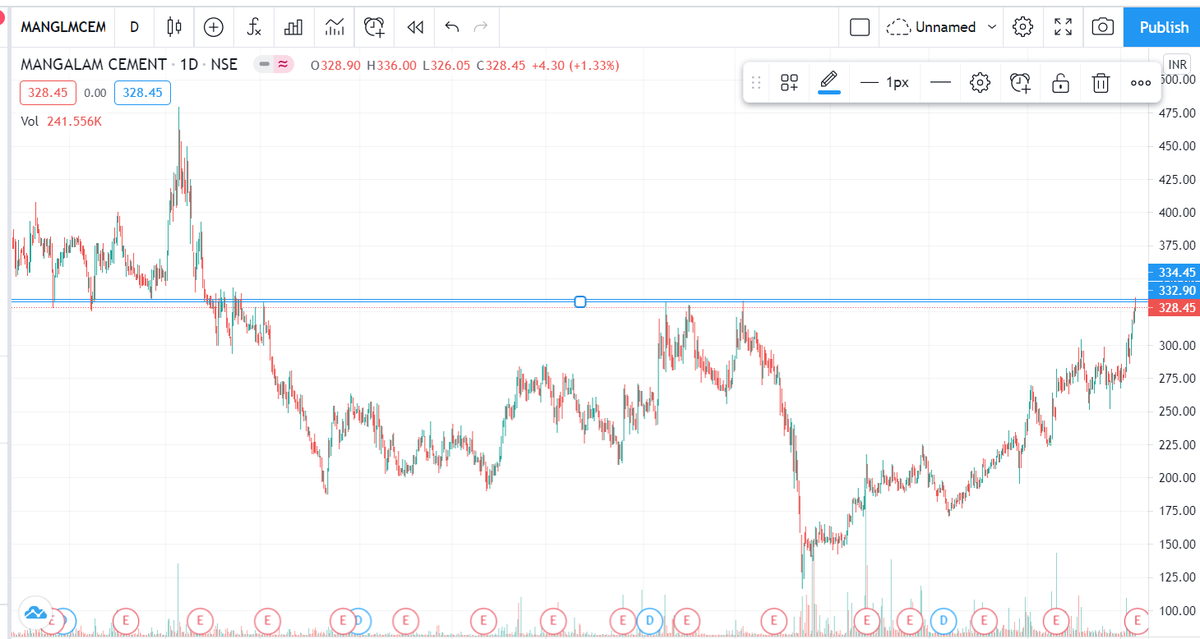
Task: Toggle fullscreen mode
Action: (1062, 27)
